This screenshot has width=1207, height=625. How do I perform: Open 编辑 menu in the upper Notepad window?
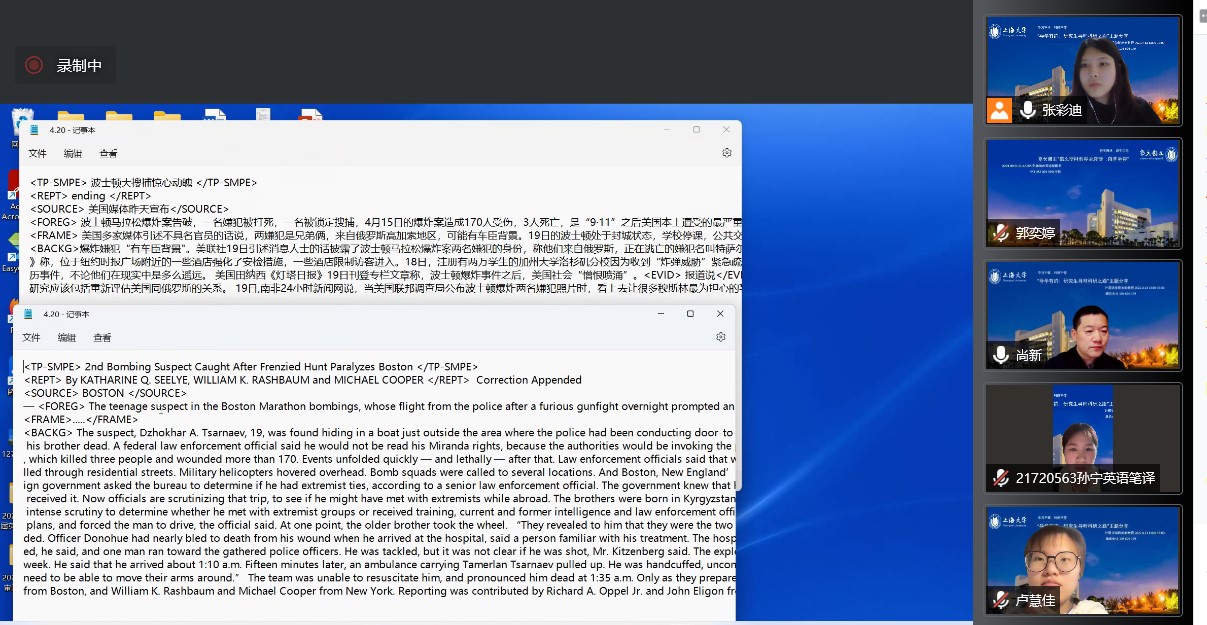click(x=73, y=154)
